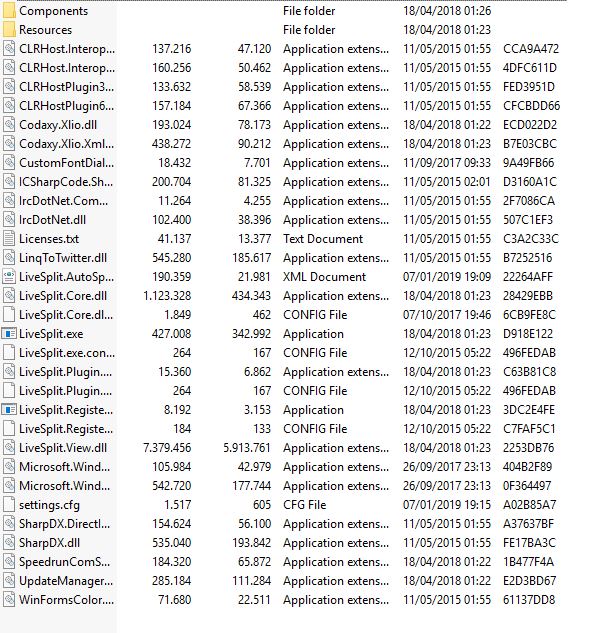The width and height of the screenshot is (610, 633).
Task: Click the XML Document type cell
Action: pyautogui.click(x=325, y=277)
